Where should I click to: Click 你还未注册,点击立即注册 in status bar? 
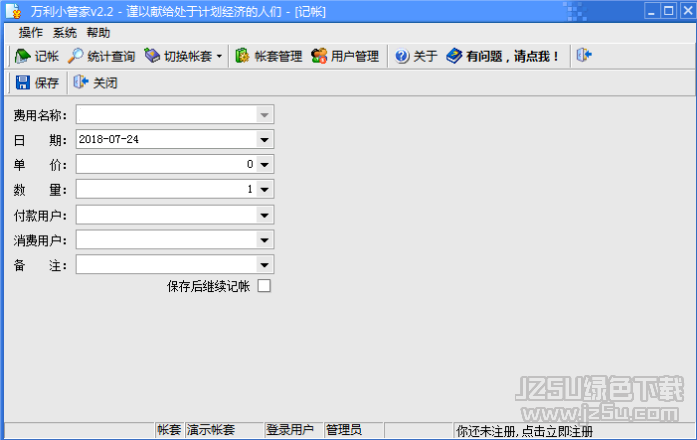524,431
